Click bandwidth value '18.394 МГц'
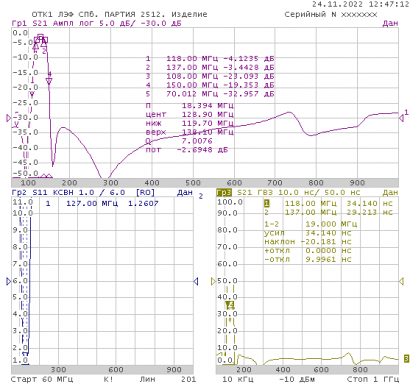Screen dimensions: 410x384 point(208,106)
